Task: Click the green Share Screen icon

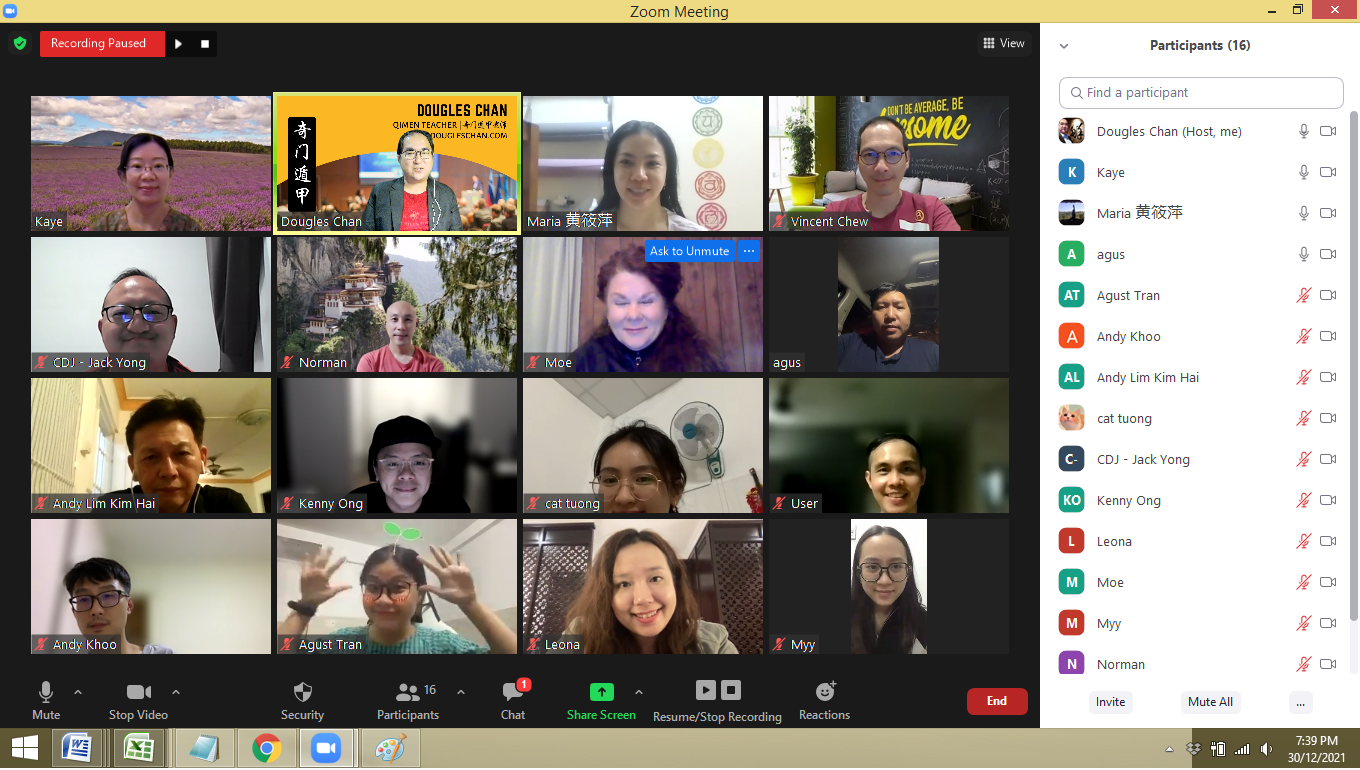Action: [601, 692]
